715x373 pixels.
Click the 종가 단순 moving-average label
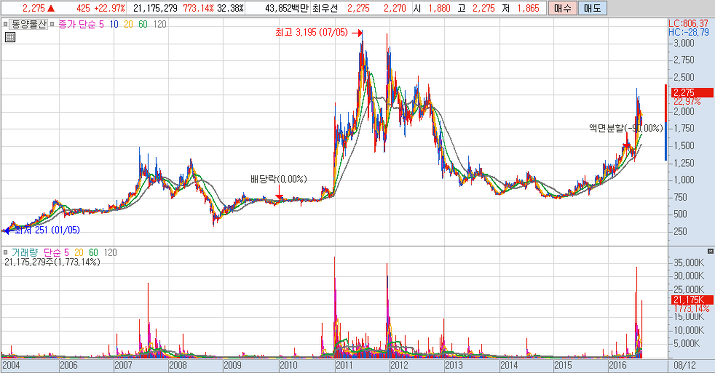(x=78, y=24)
